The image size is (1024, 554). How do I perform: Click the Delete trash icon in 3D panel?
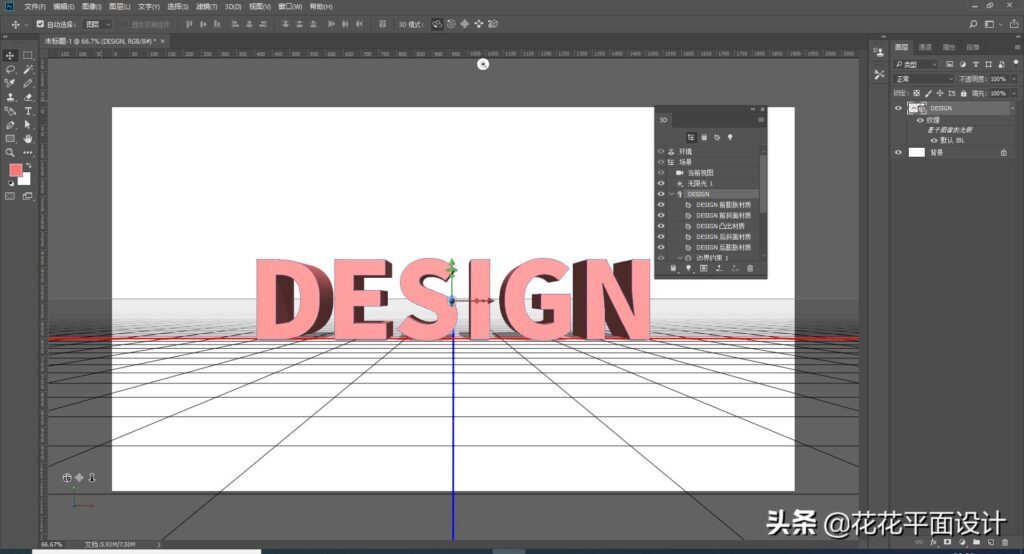pos(750,269)
